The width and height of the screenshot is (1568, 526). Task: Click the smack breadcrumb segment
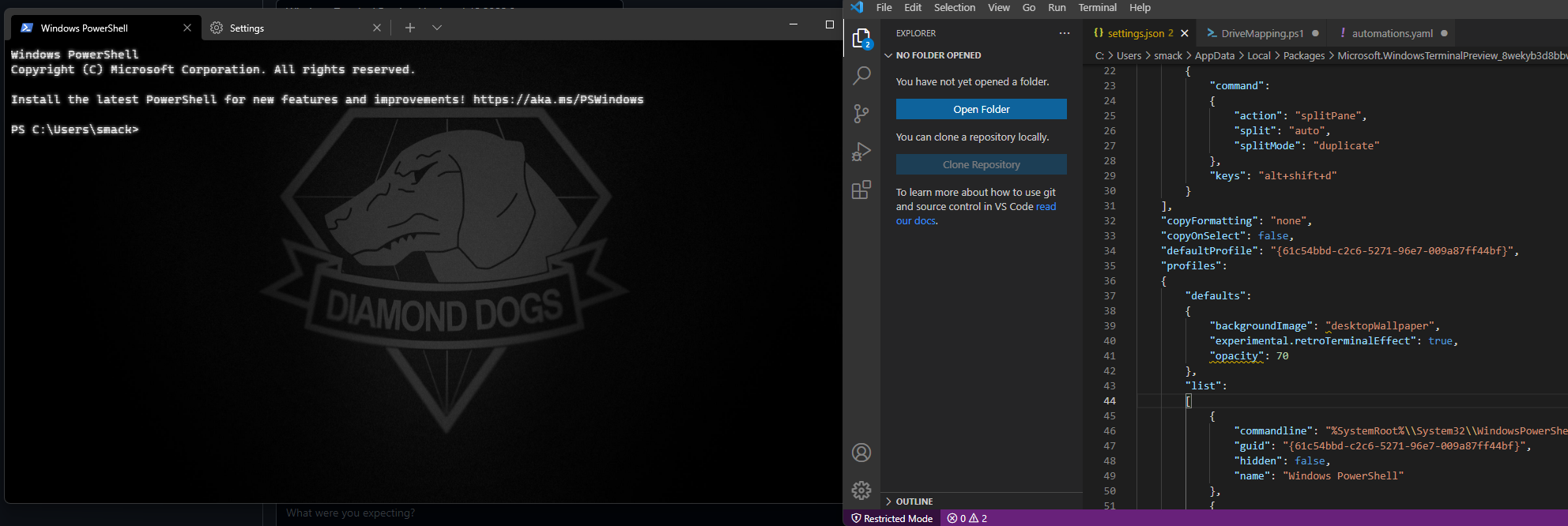pyautogui.click(x=1168, y=55)
